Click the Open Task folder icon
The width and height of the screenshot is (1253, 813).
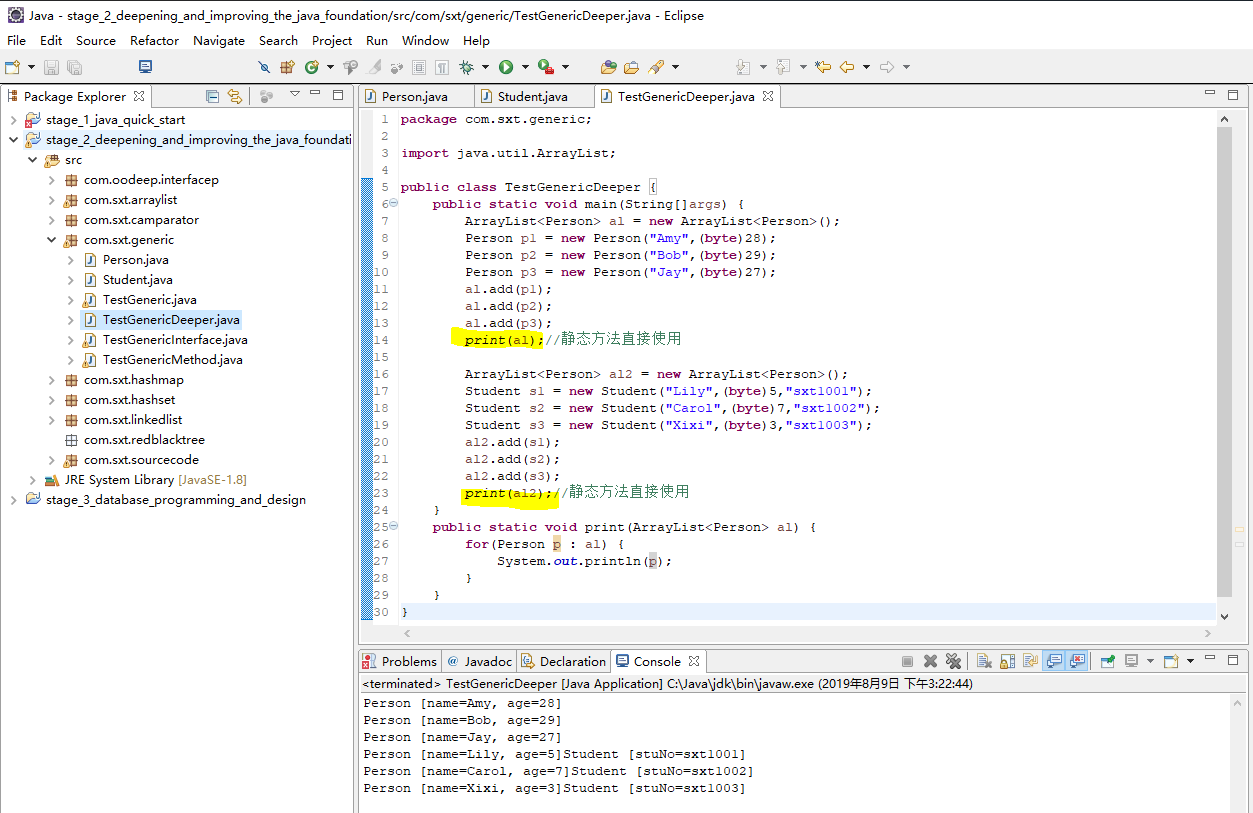(631, 67)
